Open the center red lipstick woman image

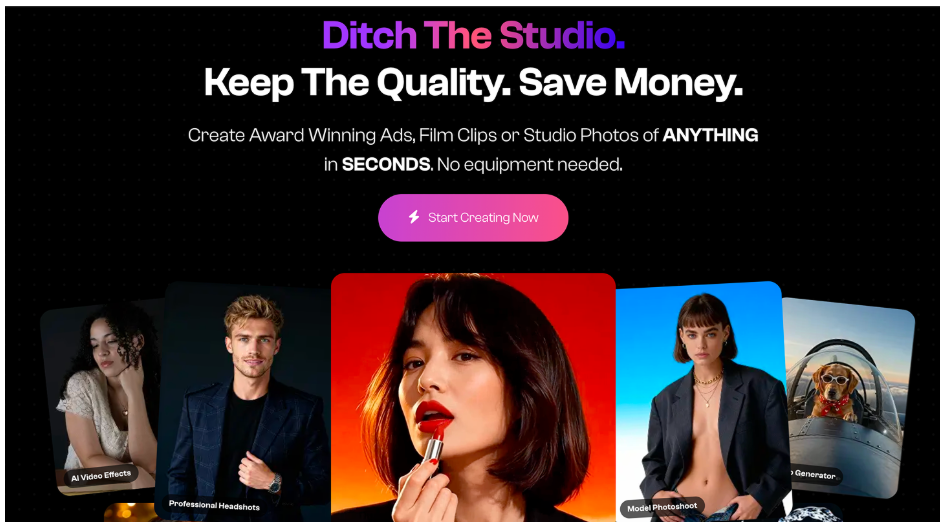(473, 397)
